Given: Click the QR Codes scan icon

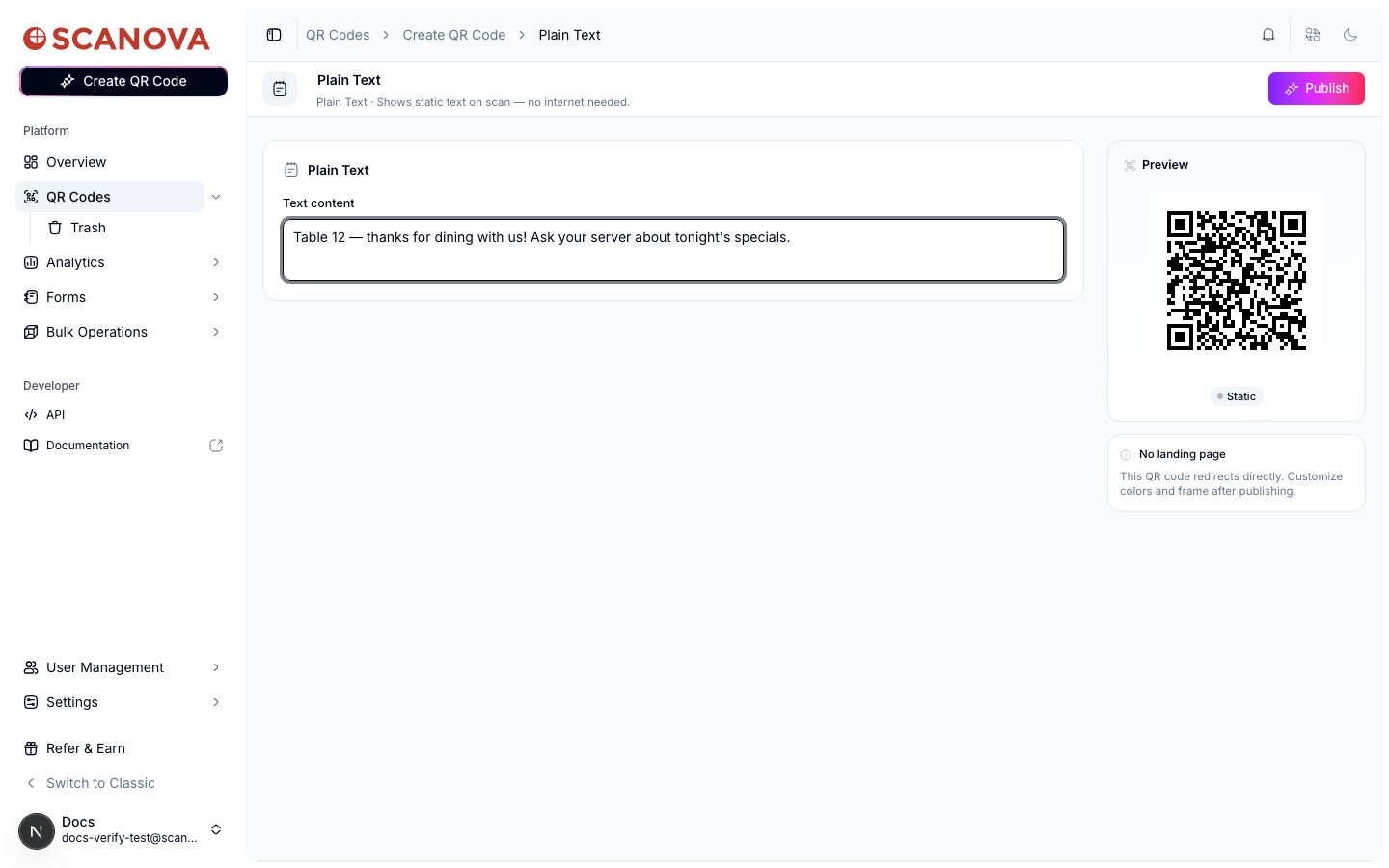Looking at the screenshot, I should pos(31,197).
